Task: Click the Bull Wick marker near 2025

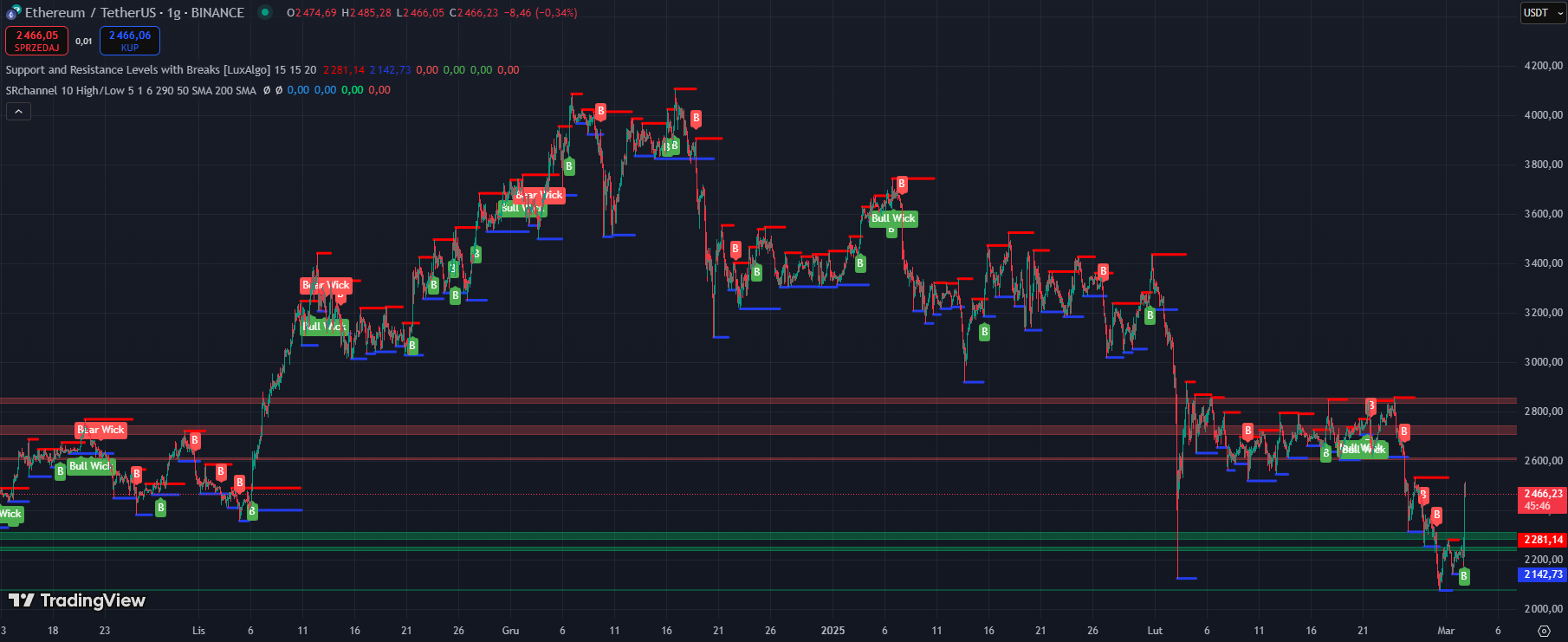Action: click(893, 218)
